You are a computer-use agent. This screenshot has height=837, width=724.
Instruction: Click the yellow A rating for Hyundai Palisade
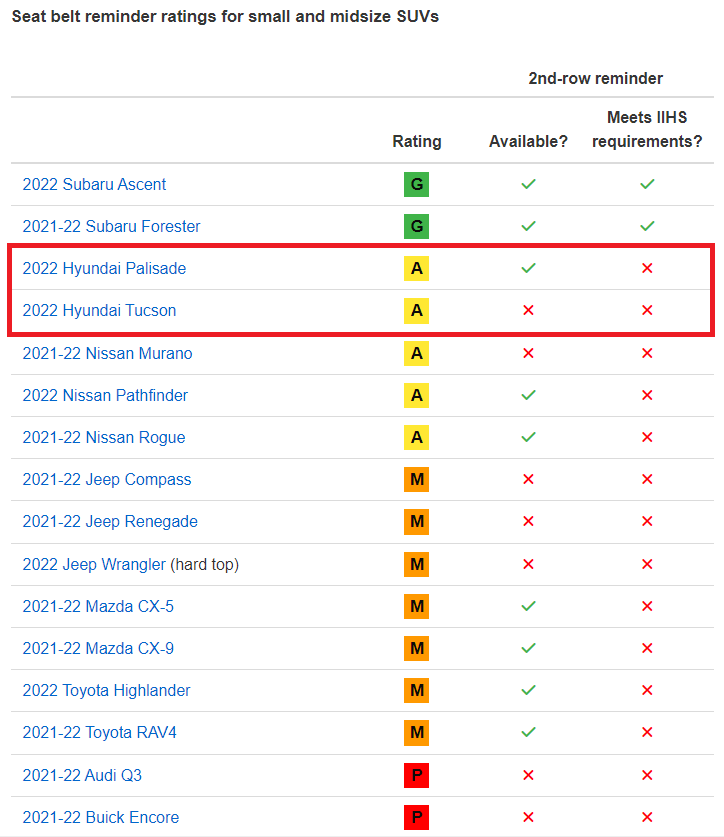click(416, 269)
